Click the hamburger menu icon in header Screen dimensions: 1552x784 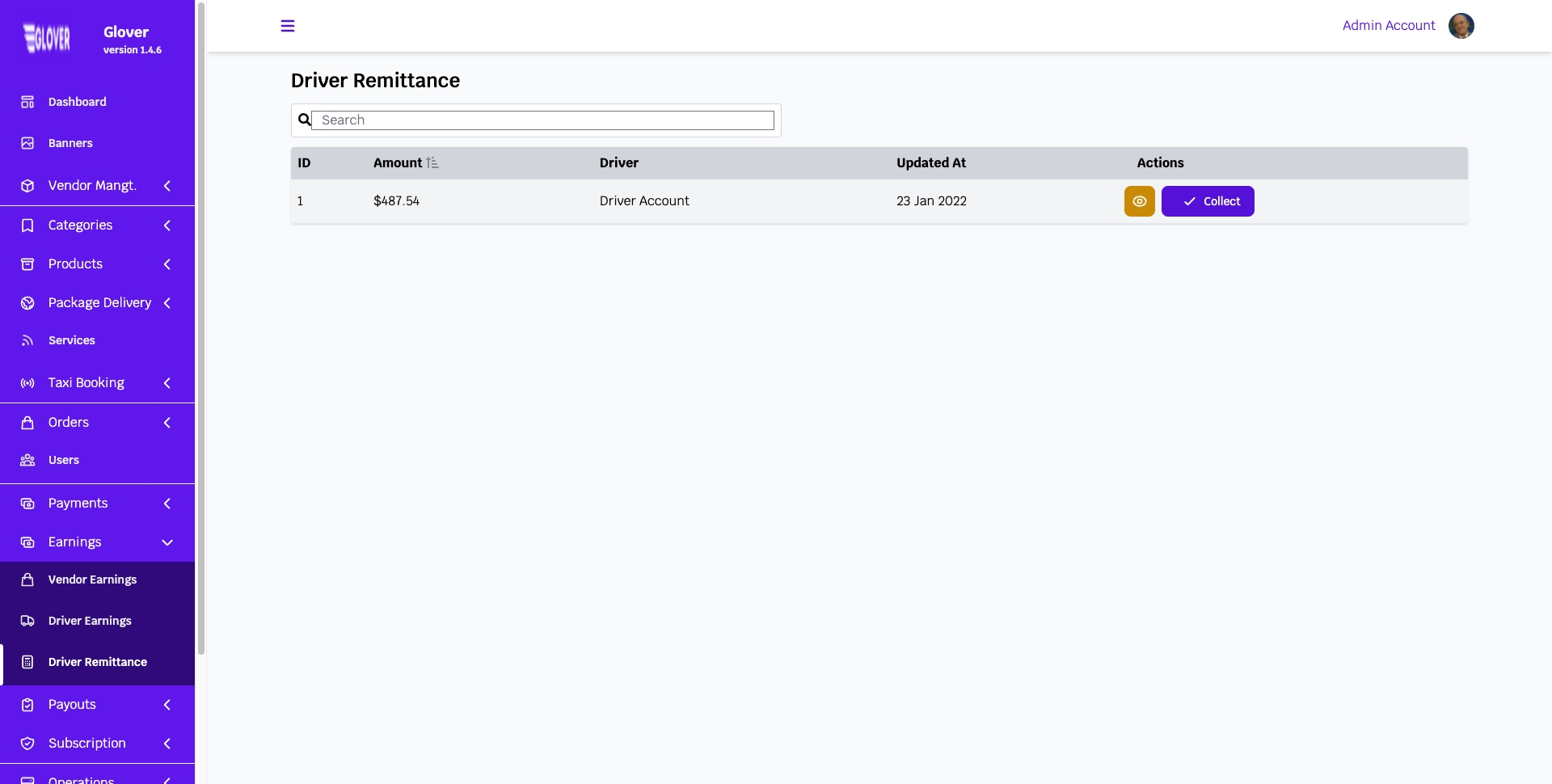[x=287, y=26]
